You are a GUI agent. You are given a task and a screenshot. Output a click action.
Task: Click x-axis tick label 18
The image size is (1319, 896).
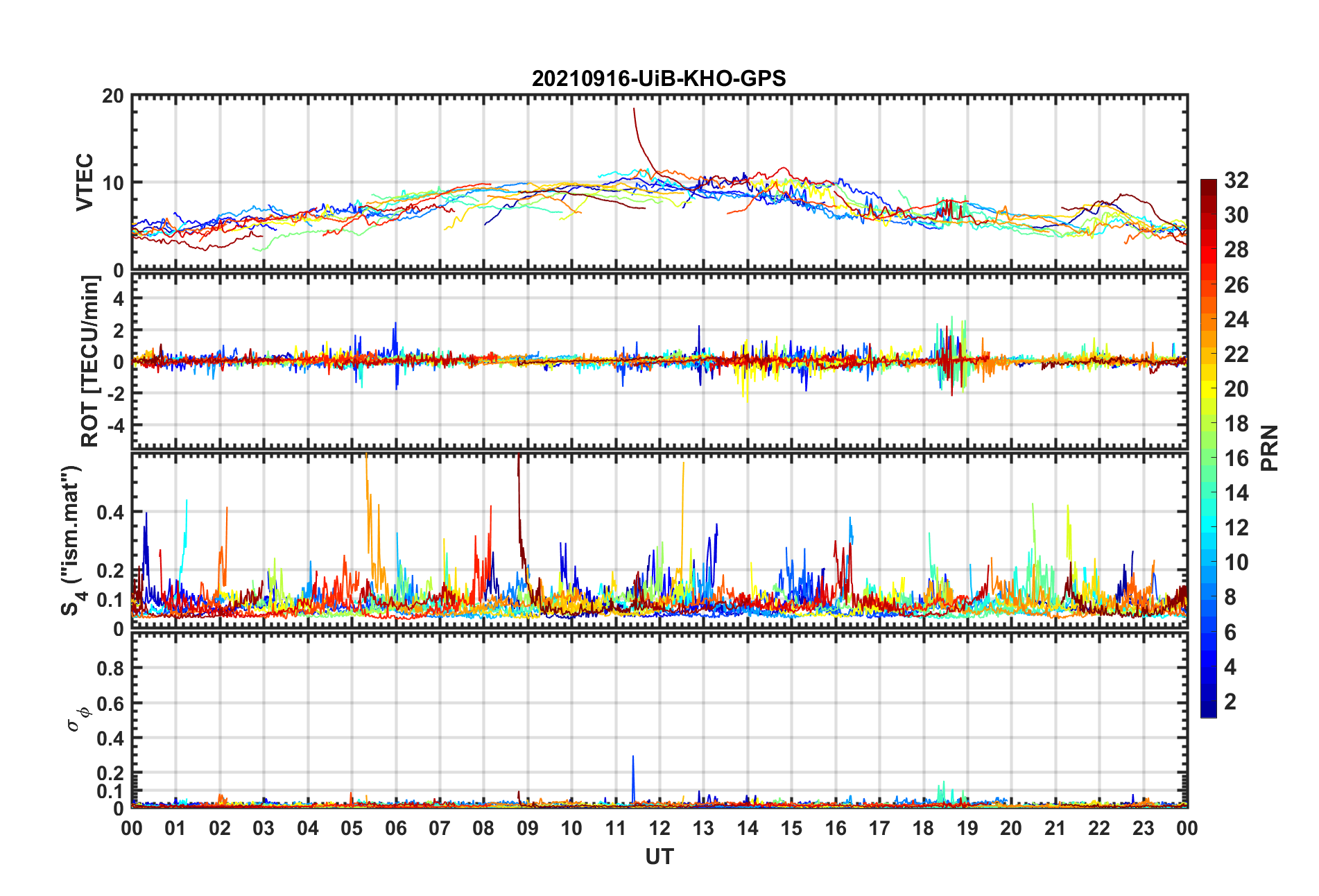(923, 828)
